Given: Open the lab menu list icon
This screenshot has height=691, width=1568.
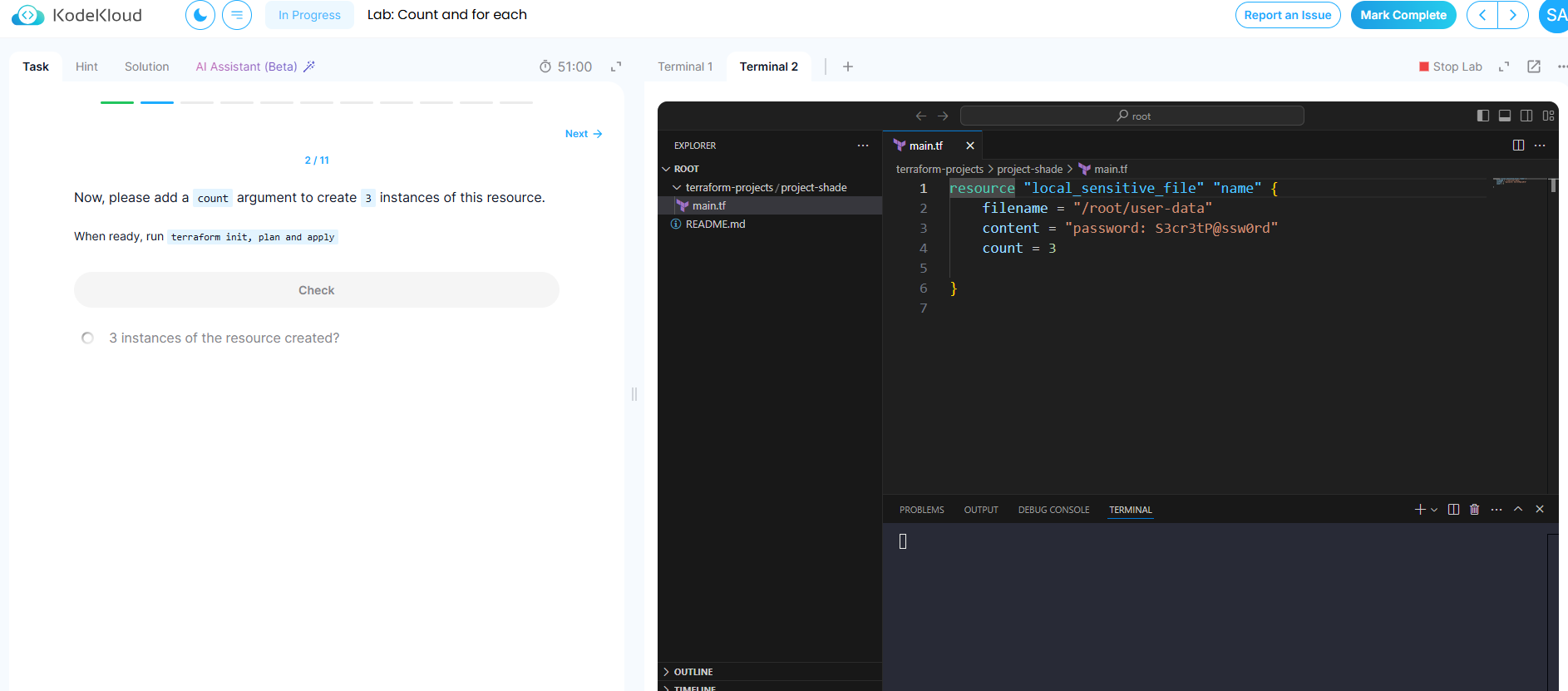Looking at the screenshot, I should click(x=237, y=15).
